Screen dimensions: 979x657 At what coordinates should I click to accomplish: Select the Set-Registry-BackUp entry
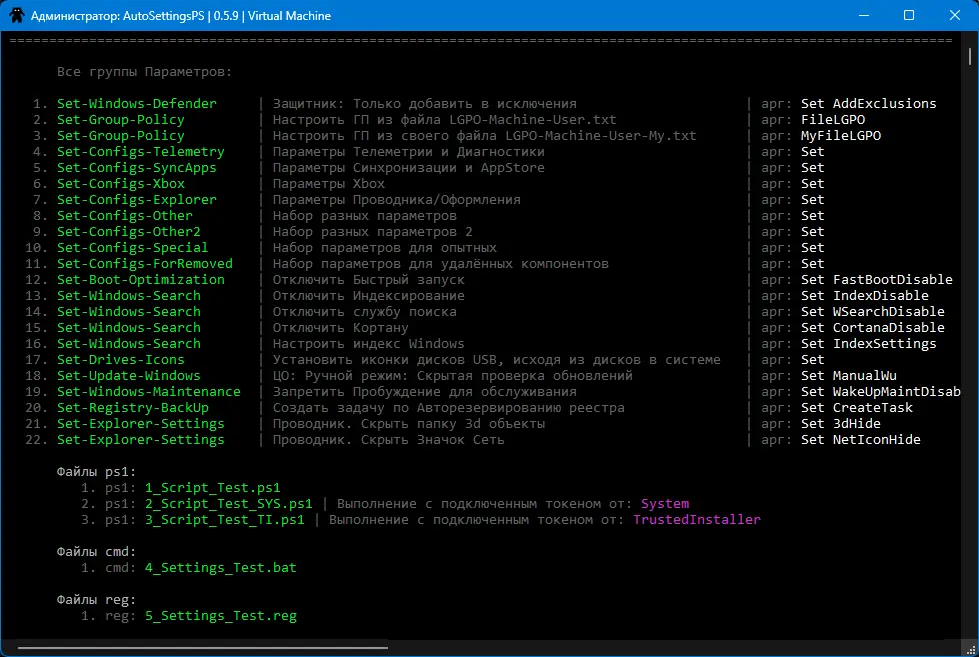[x=132, y=408]
